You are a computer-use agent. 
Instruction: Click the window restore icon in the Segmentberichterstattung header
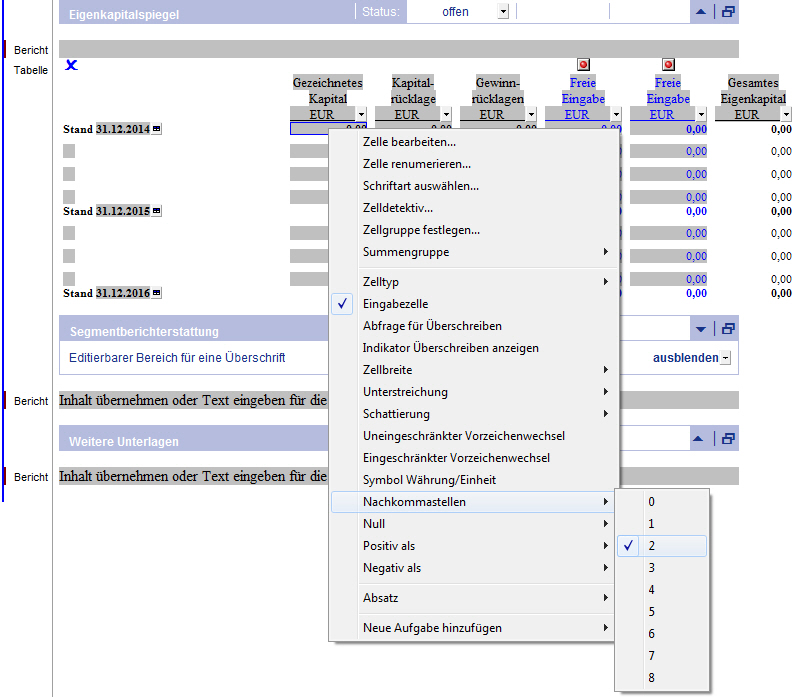(x=728, y=329)
